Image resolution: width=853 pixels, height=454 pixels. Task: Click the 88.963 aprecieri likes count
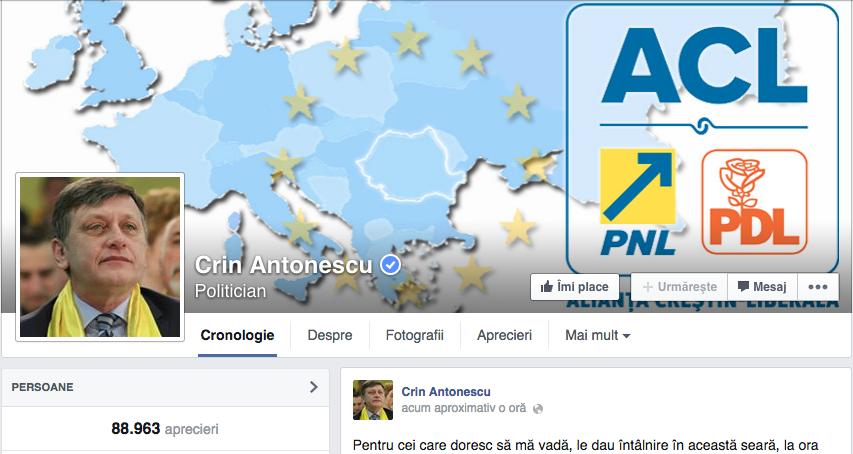click(165, 428)
